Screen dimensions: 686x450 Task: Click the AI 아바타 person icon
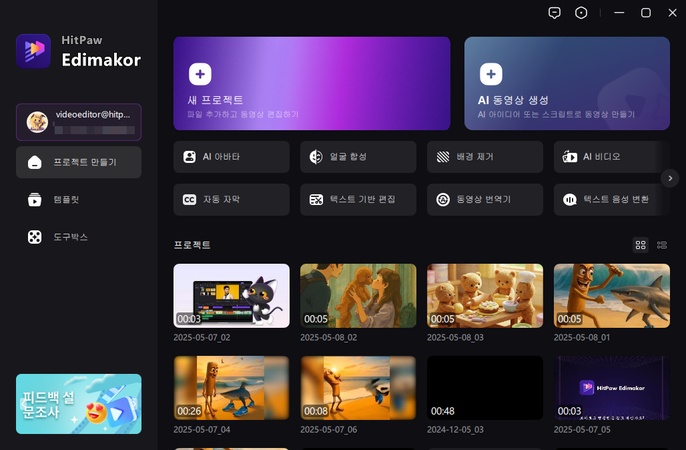click(x=189, y=157)
